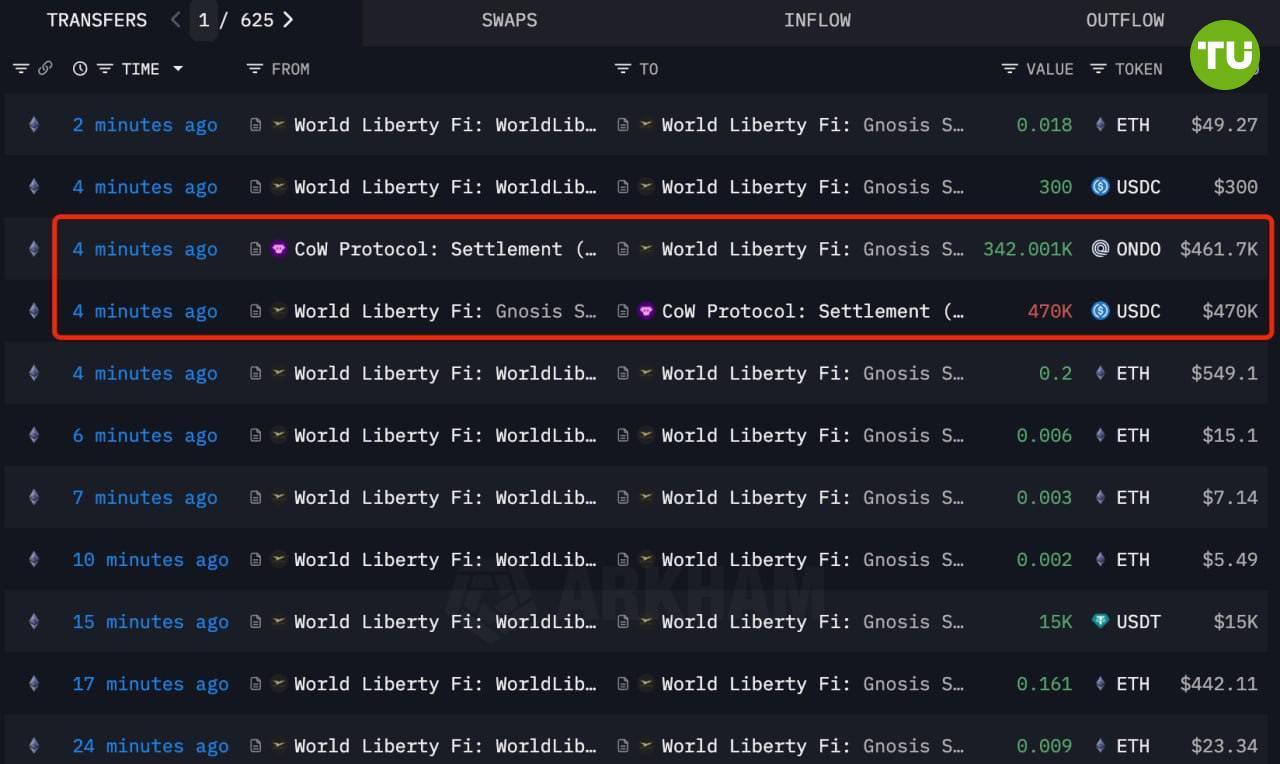Open the OUTFLOW tab
The image size is (1280, 764).
1125,20
